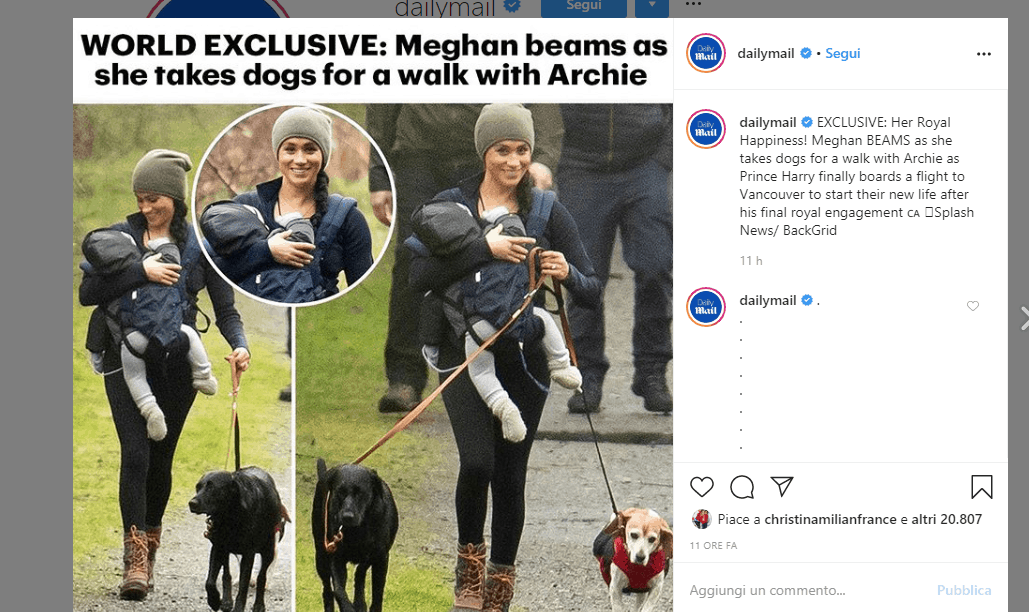Like dailymail's dotted comment with small heart

click(x=973, y=306)
